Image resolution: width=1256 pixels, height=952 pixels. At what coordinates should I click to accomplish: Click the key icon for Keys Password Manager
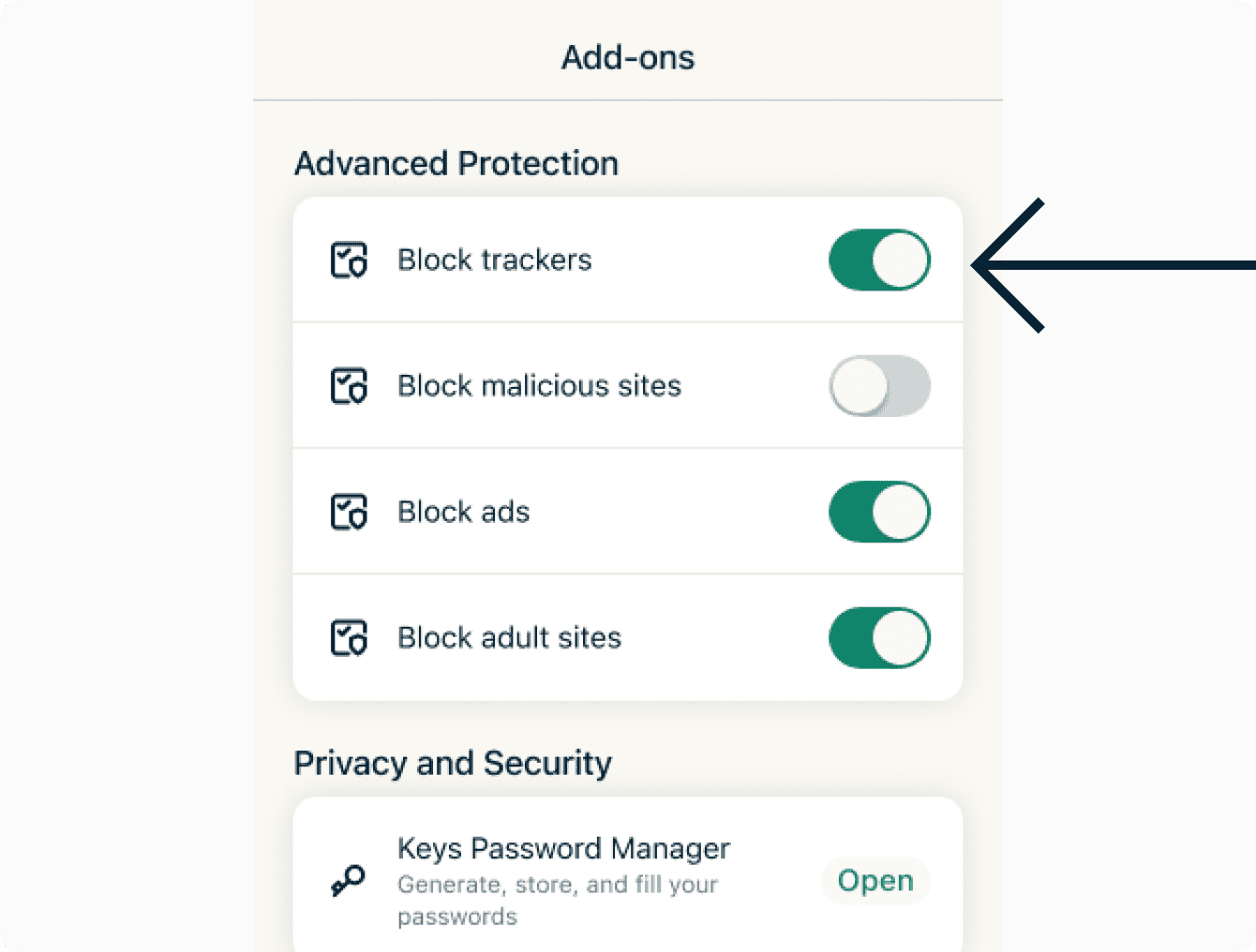coord(348,881)
